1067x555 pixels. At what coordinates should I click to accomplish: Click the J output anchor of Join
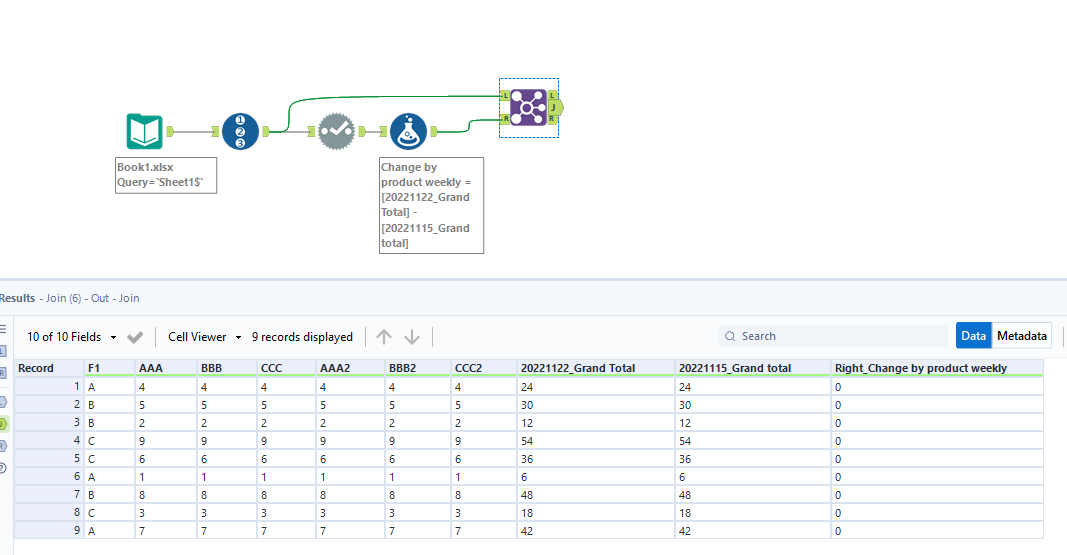tap(553, 107)
